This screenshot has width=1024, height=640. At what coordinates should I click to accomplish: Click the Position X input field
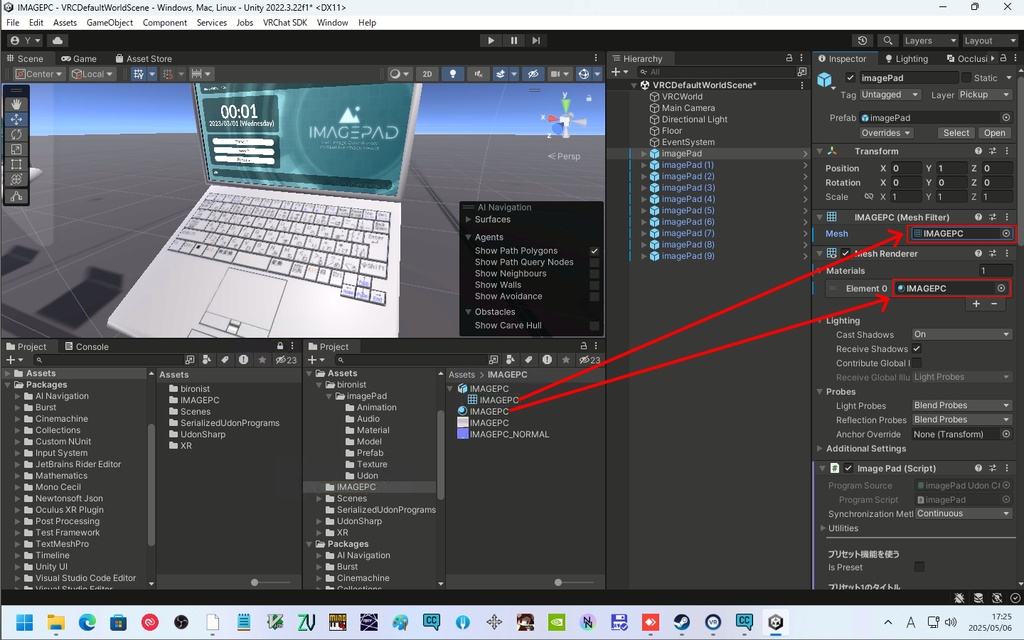coord(906,168)
